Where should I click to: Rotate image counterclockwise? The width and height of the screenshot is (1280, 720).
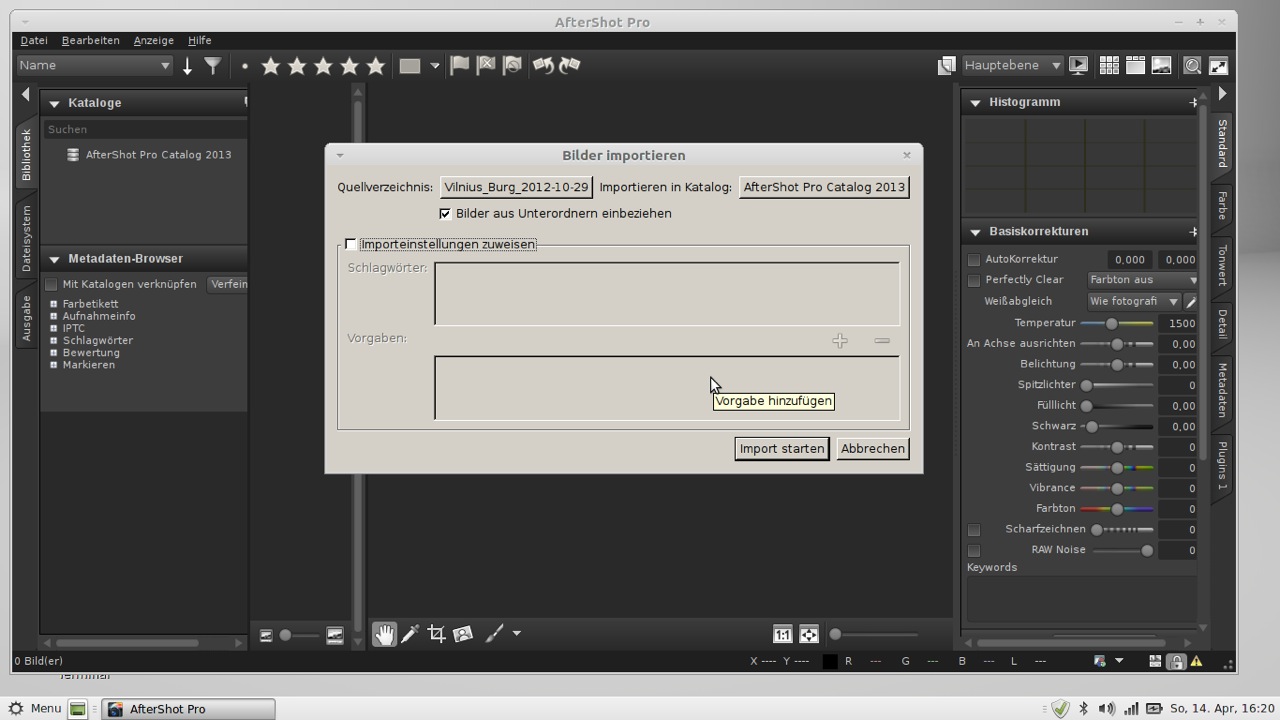click(543, 65)
